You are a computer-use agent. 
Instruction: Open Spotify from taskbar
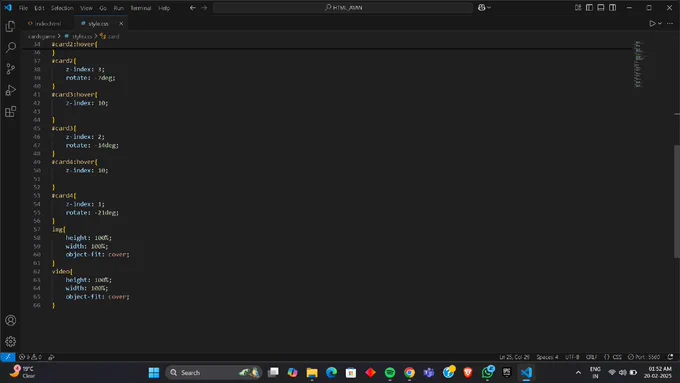[x=390, y=373]
